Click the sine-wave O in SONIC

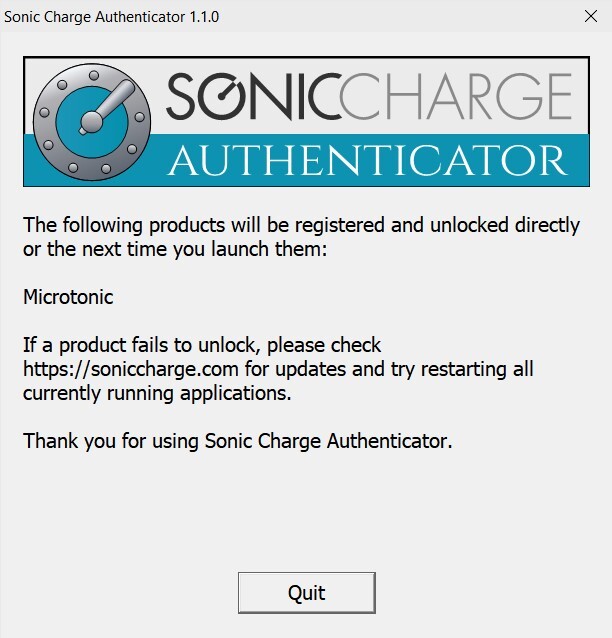pyautogui.click(x=224, y=99)
